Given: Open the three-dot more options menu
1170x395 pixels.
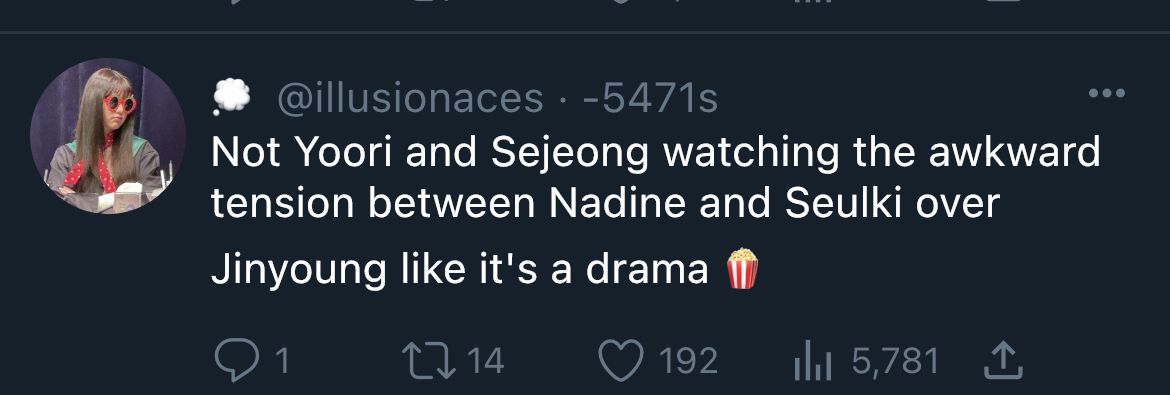Looking at the screenshot, I should tap(1107, 93).
